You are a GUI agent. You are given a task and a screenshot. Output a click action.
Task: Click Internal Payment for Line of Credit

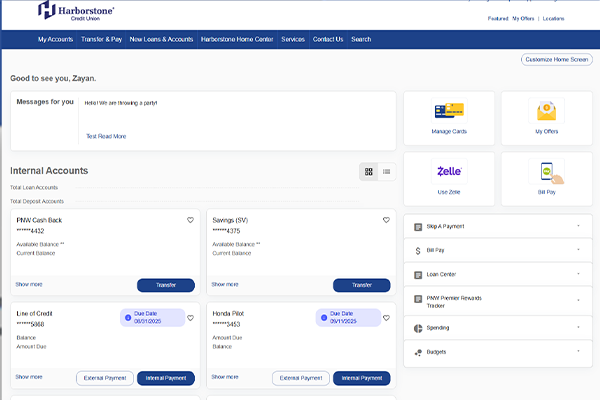coord(165,378)
